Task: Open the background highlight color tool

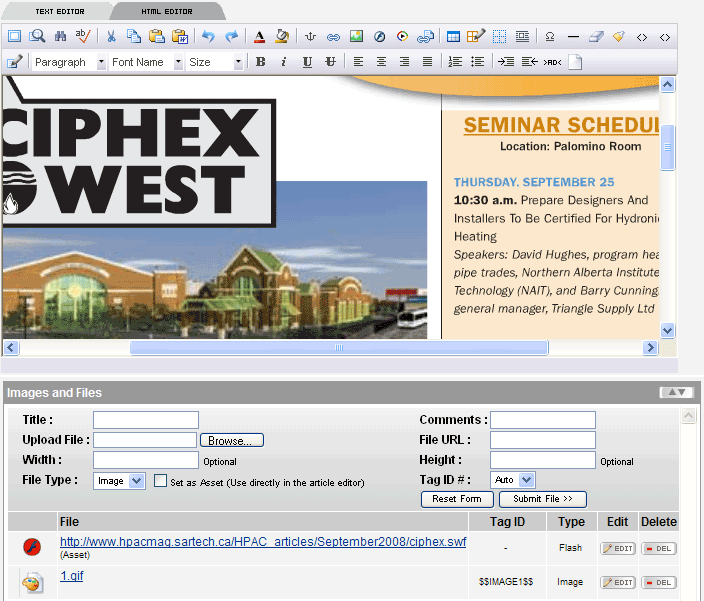Action: tap(282, 36)
